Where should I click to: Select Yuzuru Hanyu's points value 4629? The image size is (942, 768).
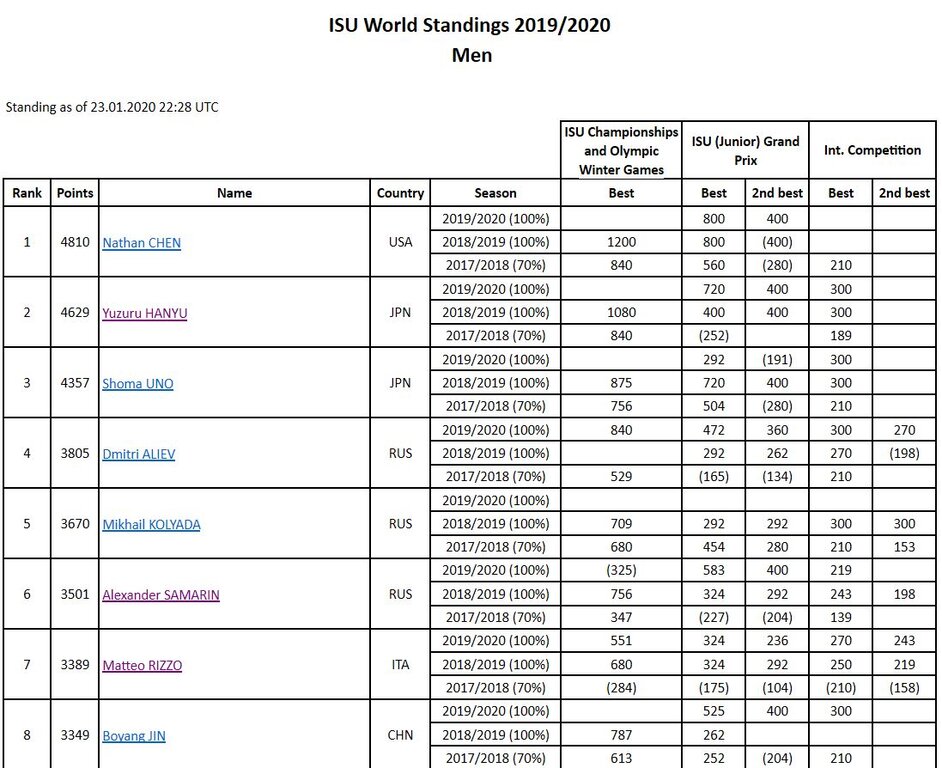point(75,312)
